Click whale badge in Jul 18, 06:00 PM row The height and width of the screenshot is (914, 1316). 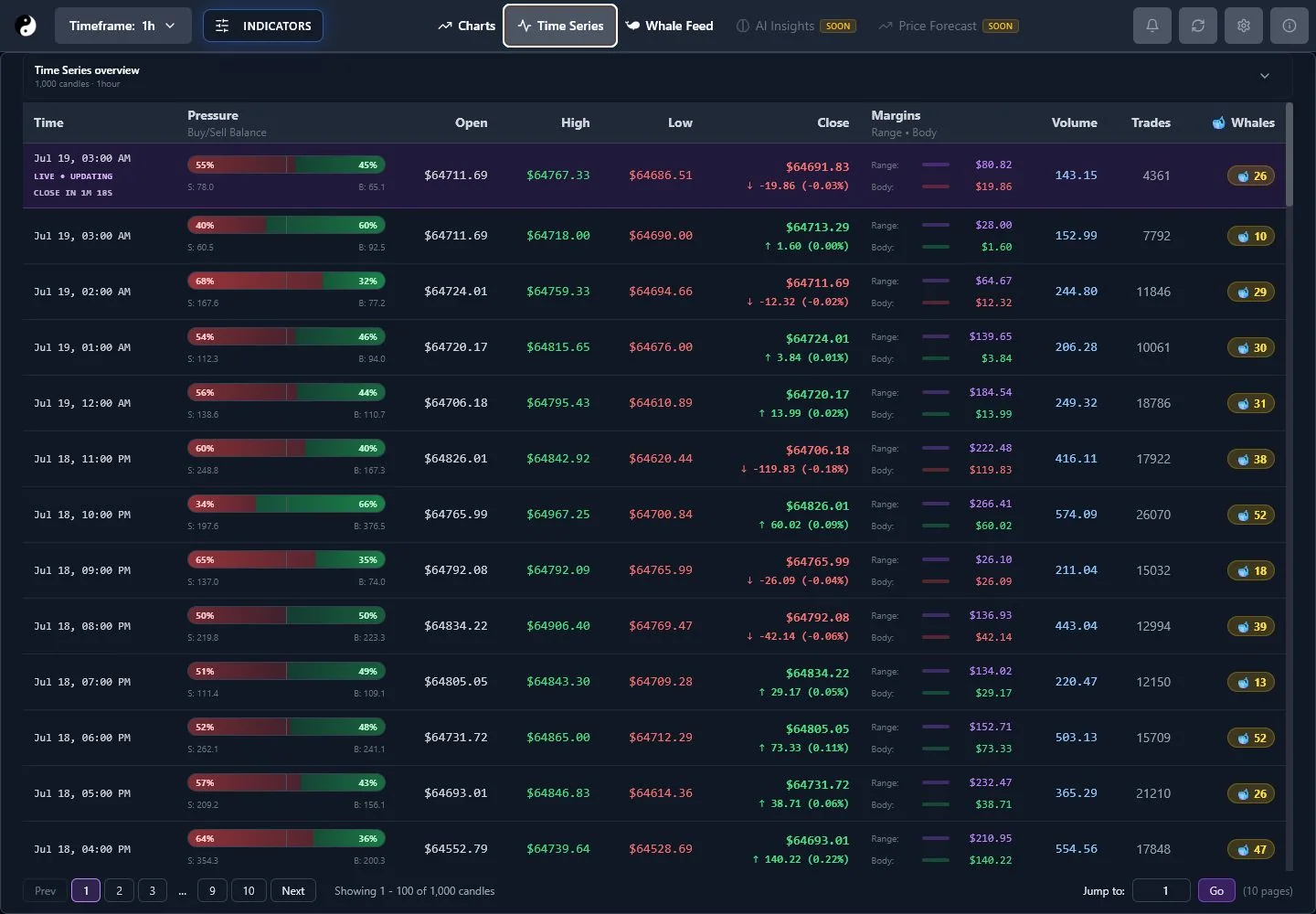pyautogui.click(x=1251, y=738)
